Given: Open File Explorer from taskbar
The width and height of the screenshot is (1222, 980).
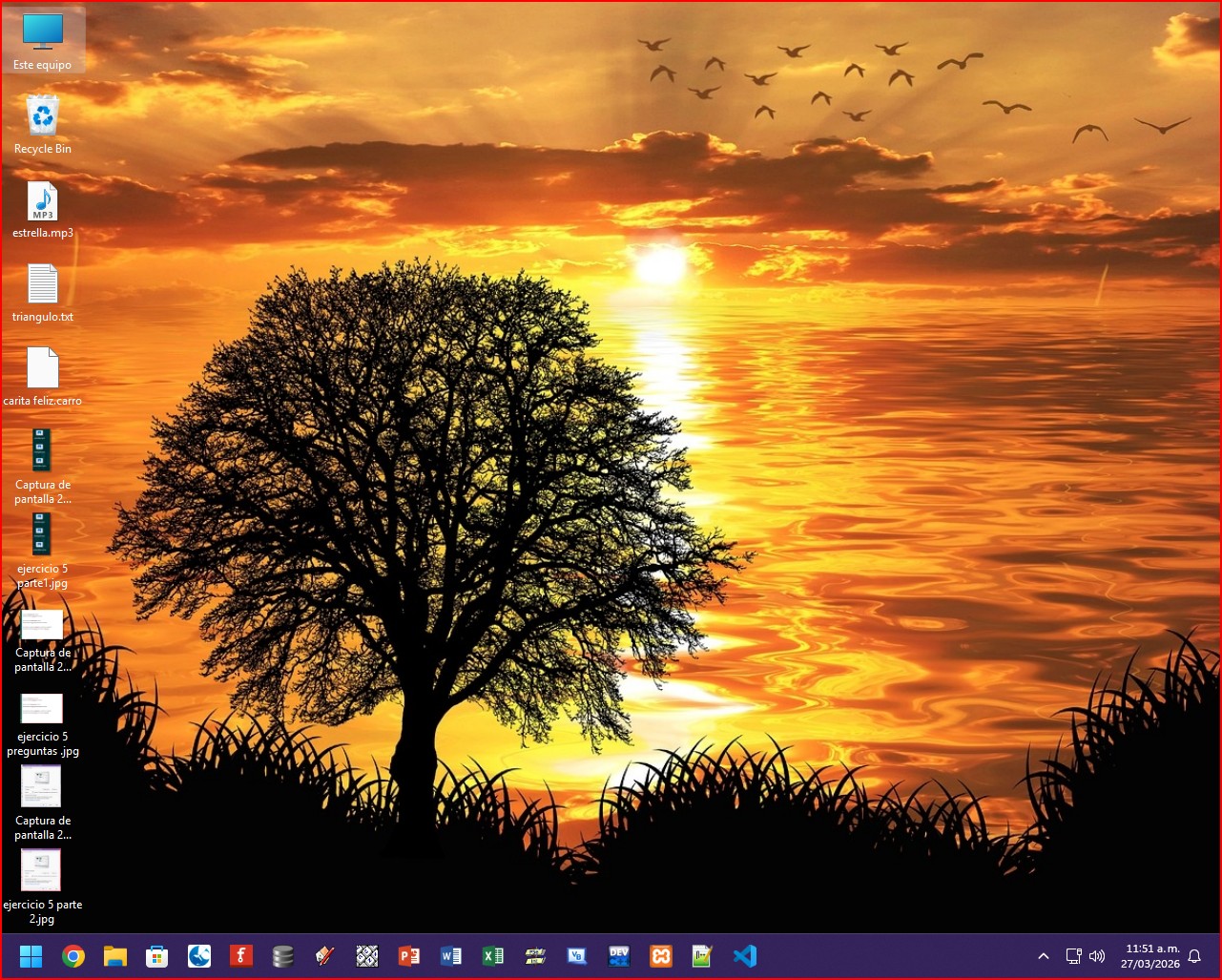Looking at the screenshot, I should pyautogui.click(x=115, y=956).
